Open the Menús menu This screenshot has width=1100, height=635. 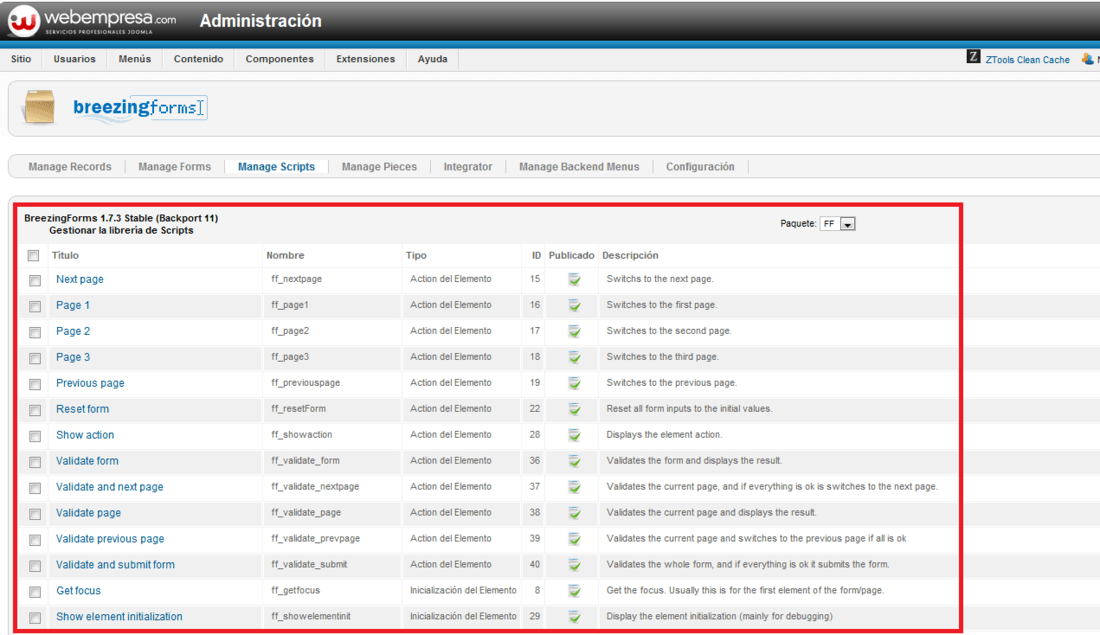coord(135,59)
